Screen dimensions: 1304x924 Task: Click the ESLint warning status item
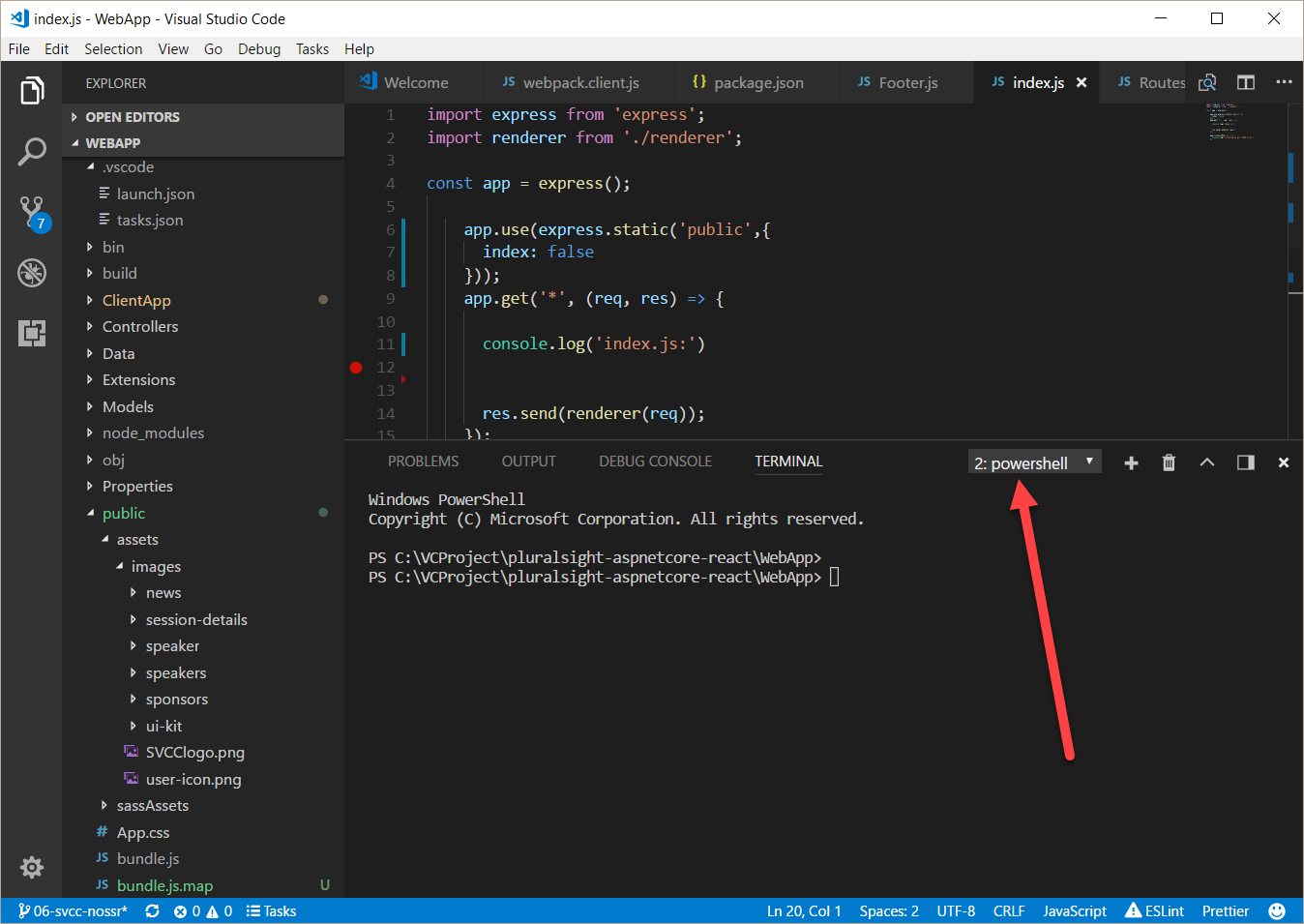point(1155,911)
